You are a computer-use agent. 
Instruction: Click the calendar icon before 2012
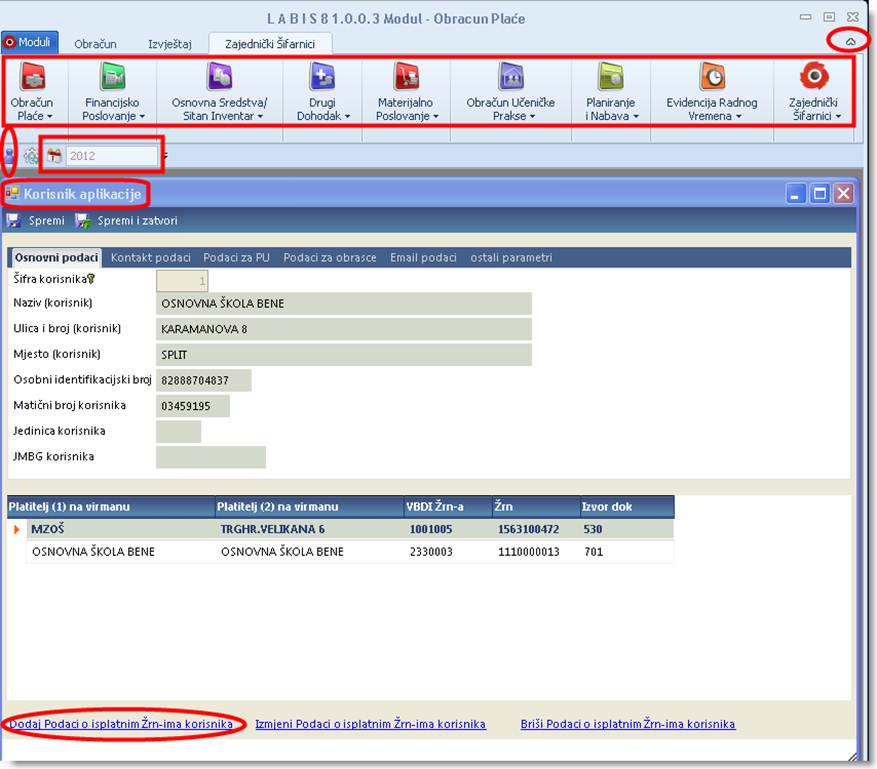[54, 155]
